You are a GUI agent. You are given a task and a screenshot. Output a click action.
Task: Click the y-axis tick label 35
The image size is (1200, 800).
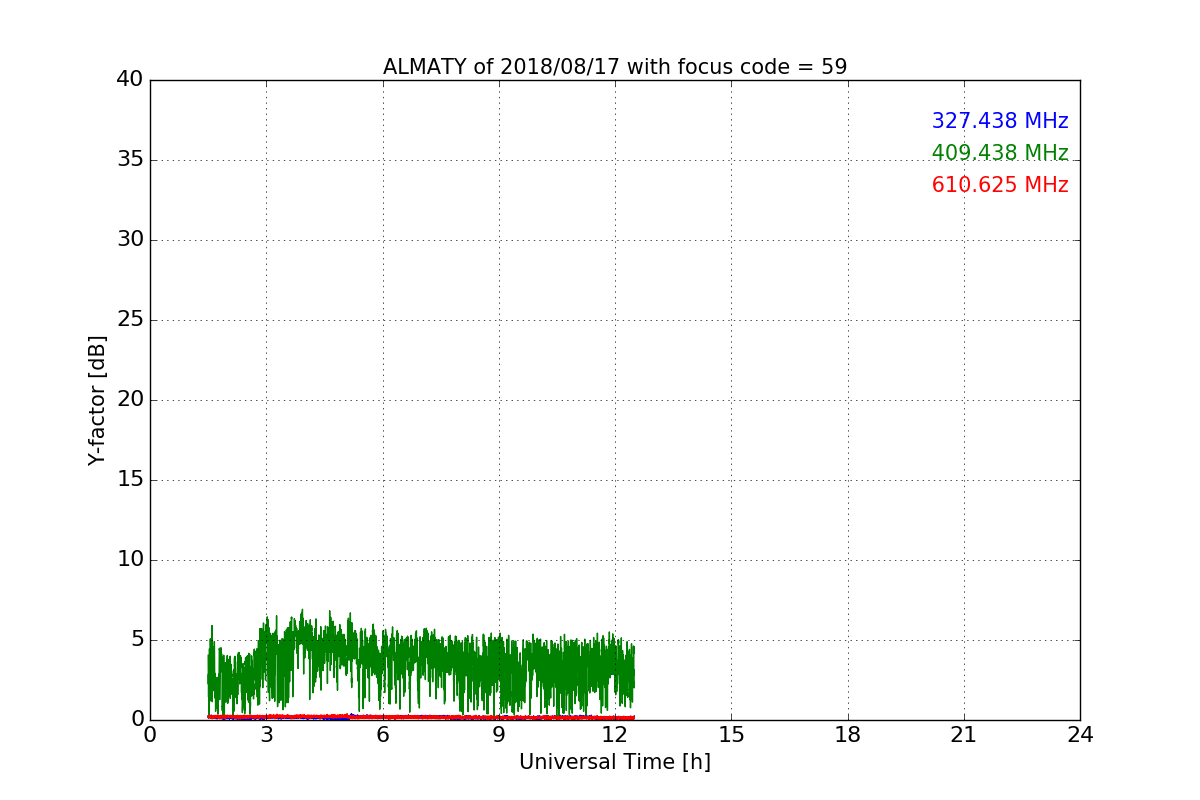click(x=129, y=160)
